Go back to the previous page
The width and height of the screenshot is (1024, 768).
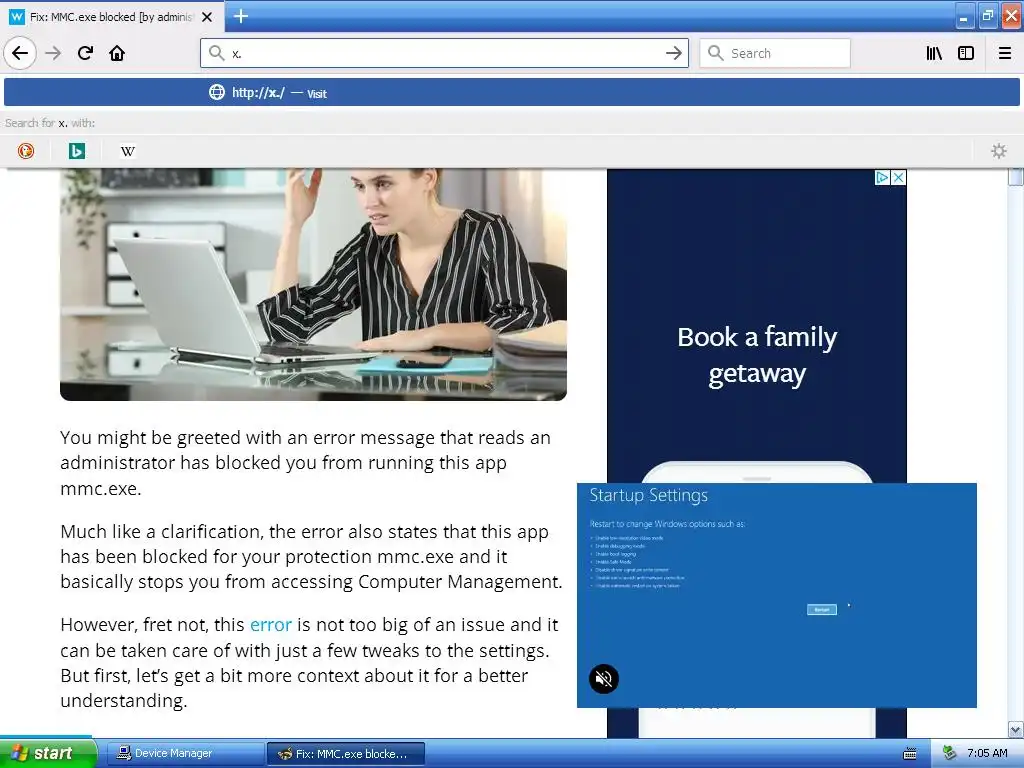click(x=20, y=53)
